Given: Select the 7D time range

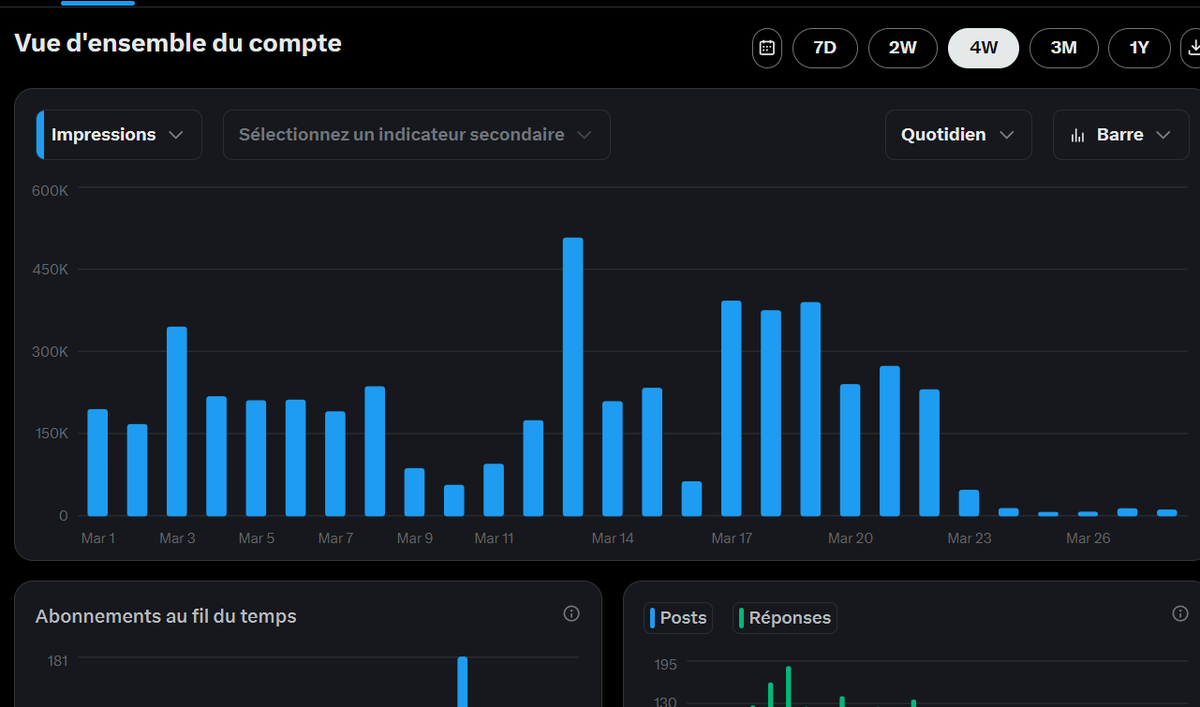Looking at the screenshot, I should [x=825, y=47].
